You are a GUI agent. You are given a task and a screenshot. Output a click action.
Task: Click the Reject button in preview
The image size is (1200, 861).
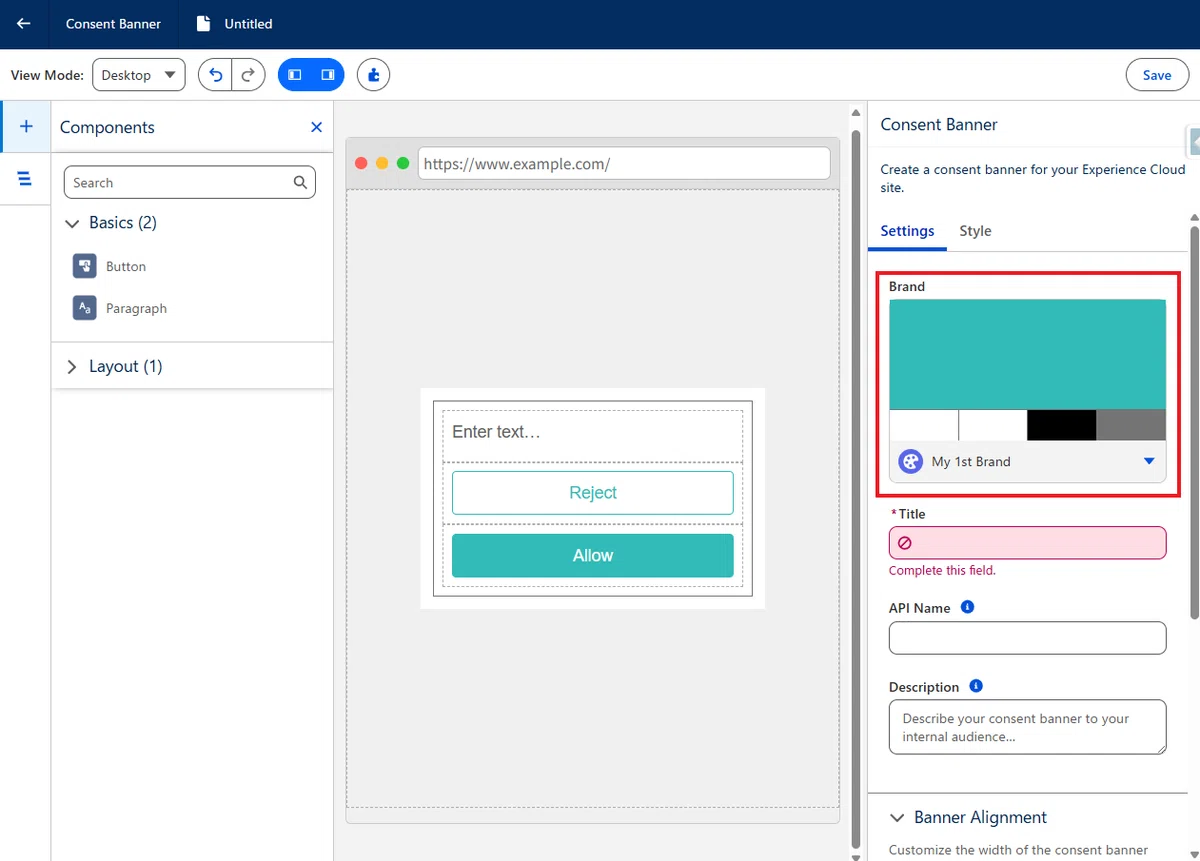pos(593,493)
